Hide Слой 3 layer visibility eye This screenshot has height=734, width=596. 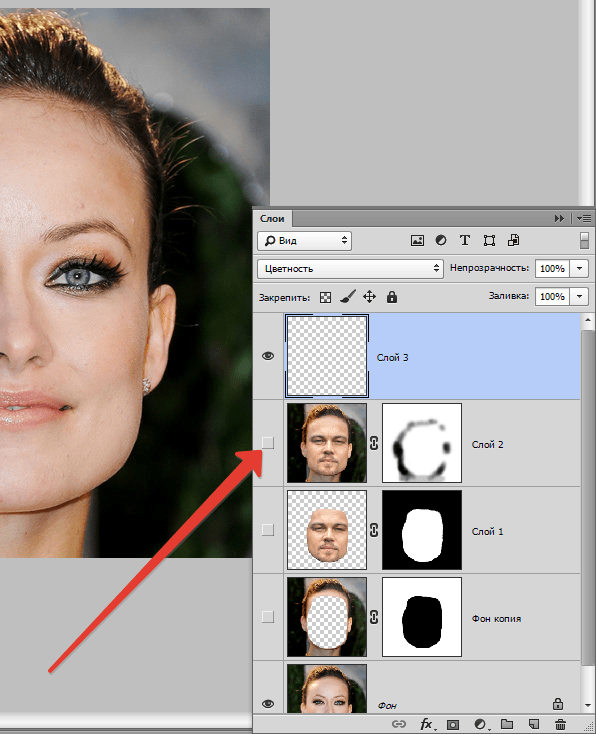tap(268, 356)
